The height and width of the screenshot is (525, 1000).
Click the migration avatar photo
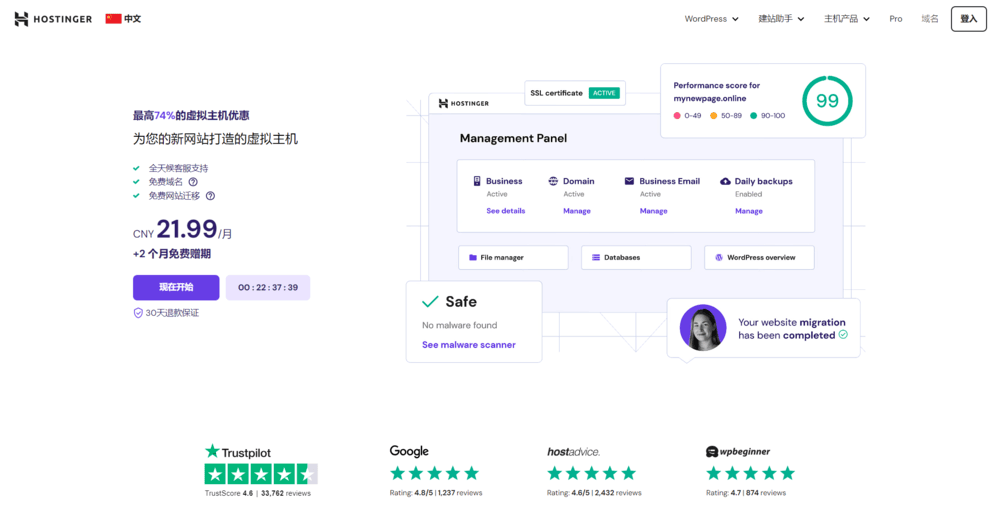[x=703, y=328]
